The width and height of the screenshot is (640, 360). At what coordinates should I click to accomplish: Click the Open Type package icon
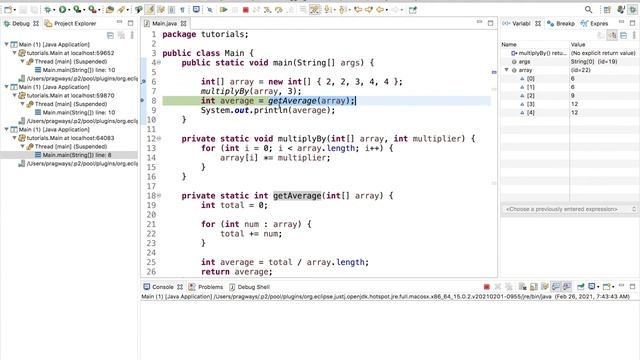[x=110, y=10]
